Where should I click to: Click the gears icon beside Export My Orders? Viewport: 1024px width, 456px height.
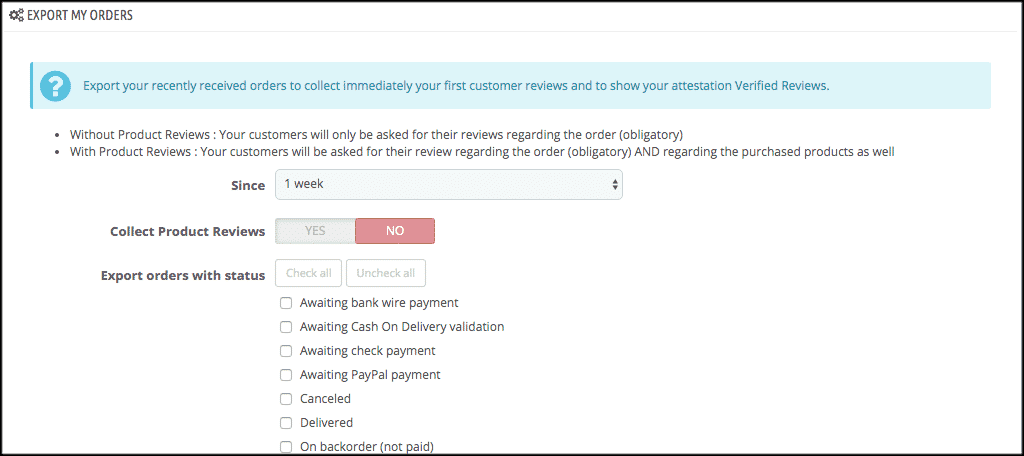pos(16,15)
